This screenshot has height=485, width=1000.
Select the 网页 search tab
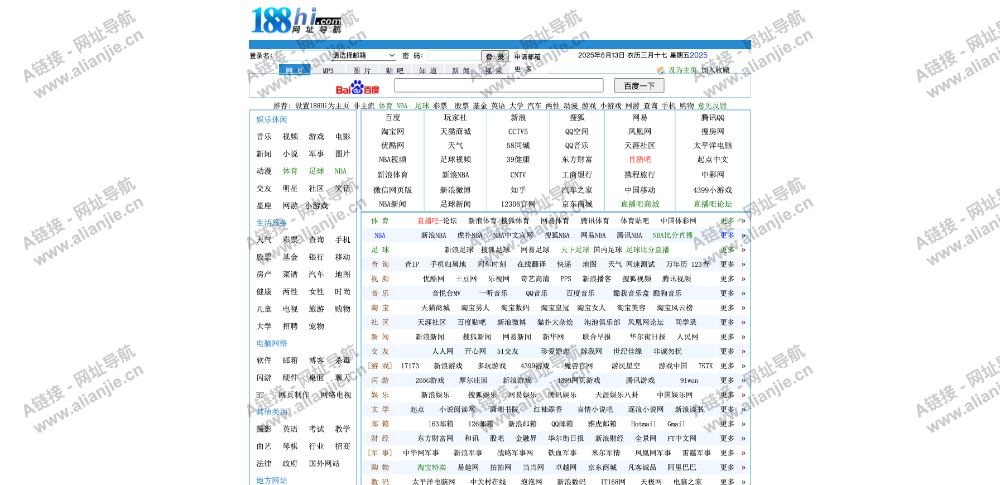[x=294, y=70]
